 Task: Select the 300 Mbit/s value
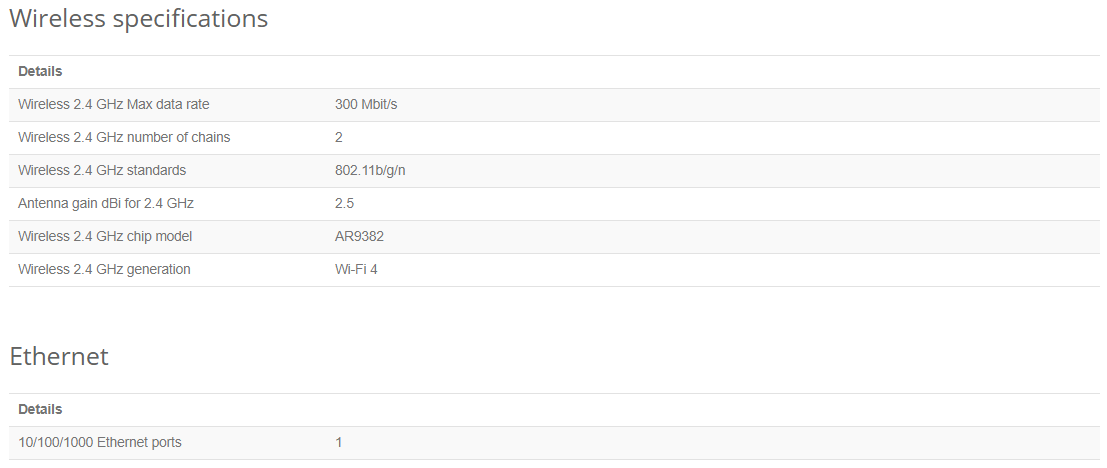(x=366, y=104)
